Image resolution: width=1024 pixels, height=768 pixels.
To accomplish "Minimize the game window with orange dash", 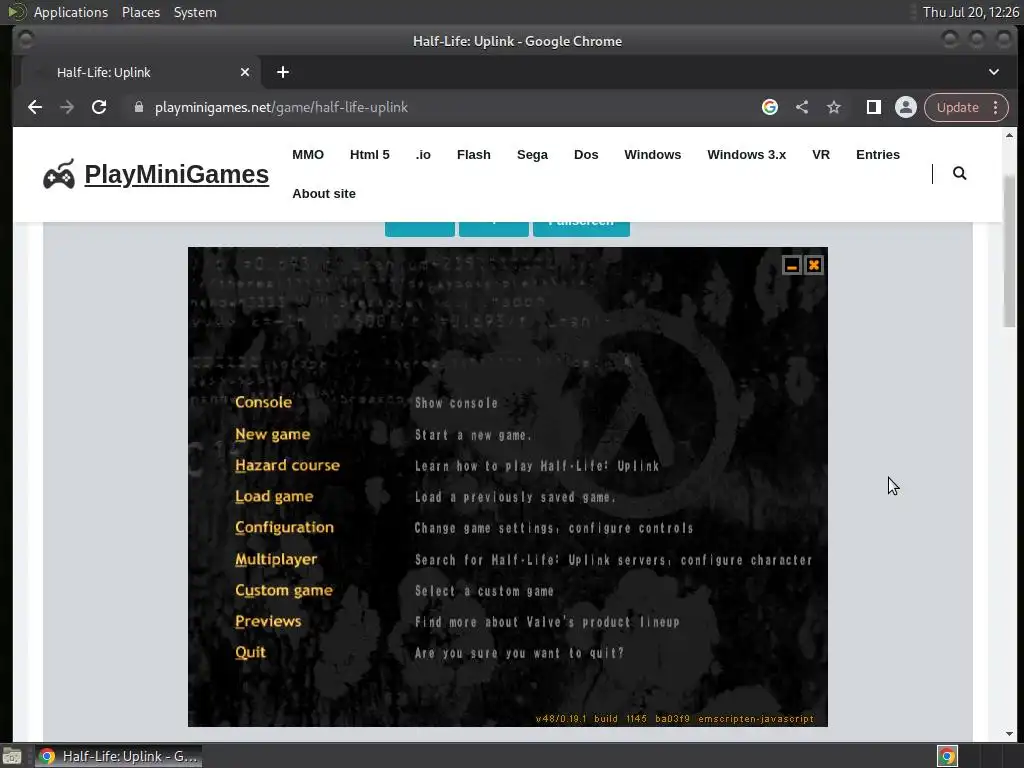I will [792, 265].
